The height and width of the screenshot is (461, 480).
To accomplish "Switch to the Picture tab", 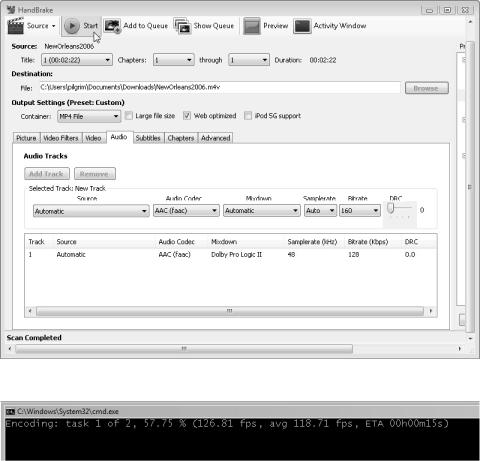I will 26,138.
